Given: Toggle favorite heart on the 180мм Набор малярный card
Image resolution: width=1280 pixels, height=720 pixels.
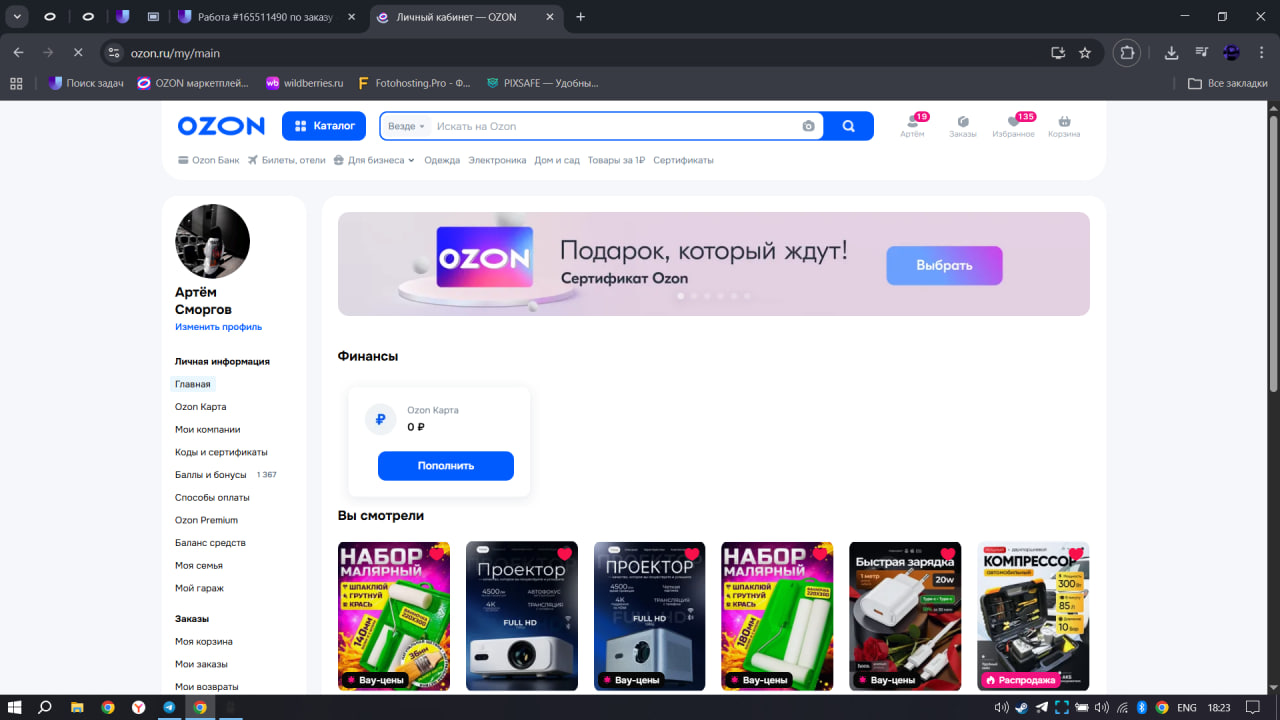Looking at the screenshot, I should (820, 554).
